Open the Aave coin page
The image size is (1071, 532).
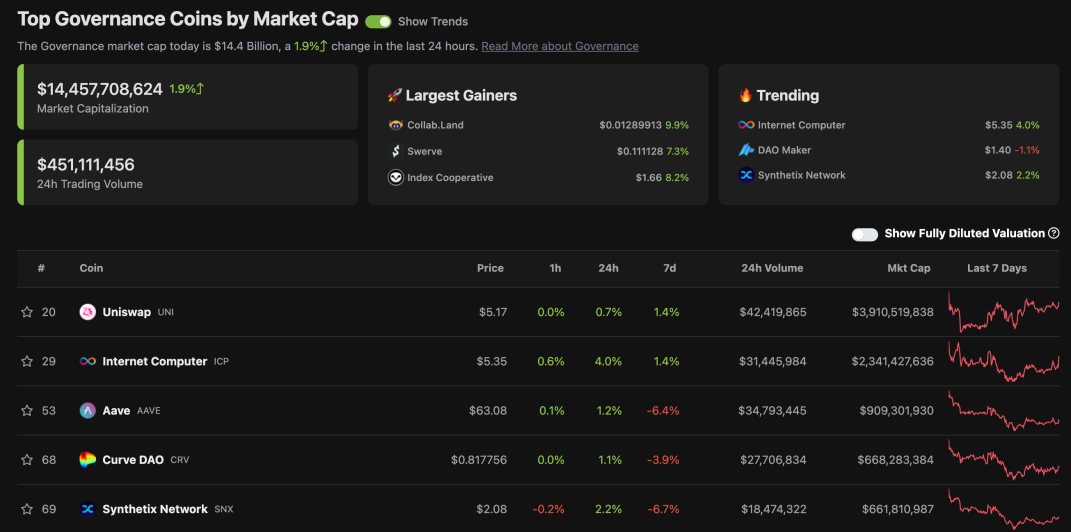pos(116,410)
